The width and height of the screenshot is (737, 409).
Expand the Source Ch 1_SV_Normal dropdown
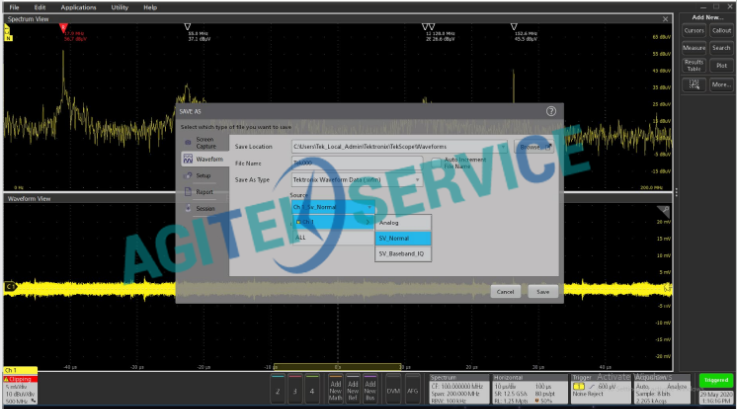[x=368, y=206]
